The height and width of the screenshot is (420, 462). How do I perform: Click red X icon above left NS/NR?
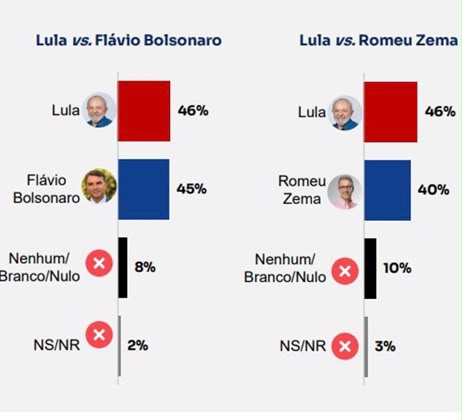99,335
